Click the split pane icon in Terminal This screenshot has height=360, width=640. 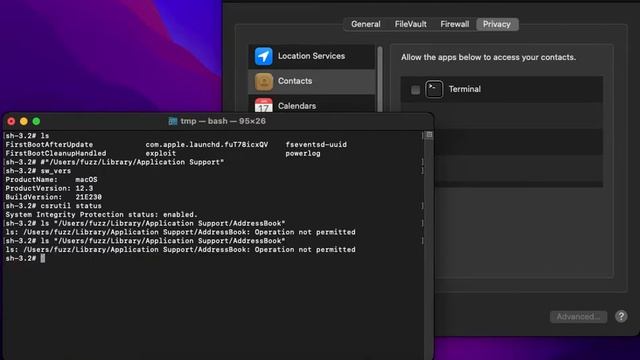pos(429,135)
